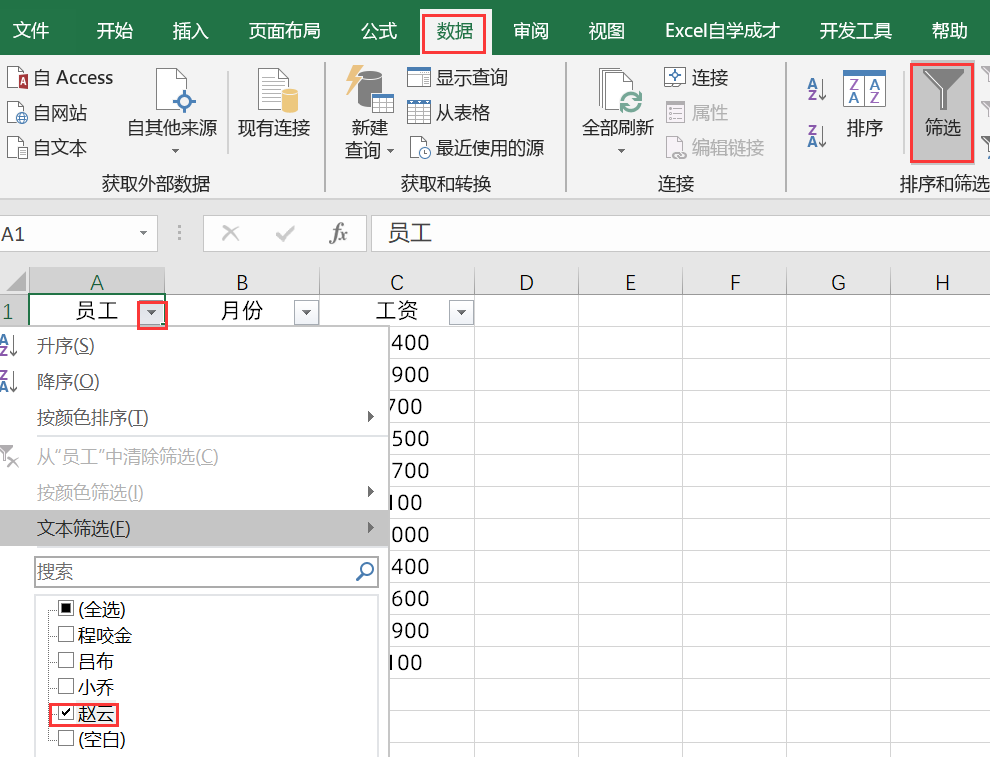The width and height of the screenshot is (990, 757).
Task: Switch to View (视图) tab
Action: tap(607, 30)
